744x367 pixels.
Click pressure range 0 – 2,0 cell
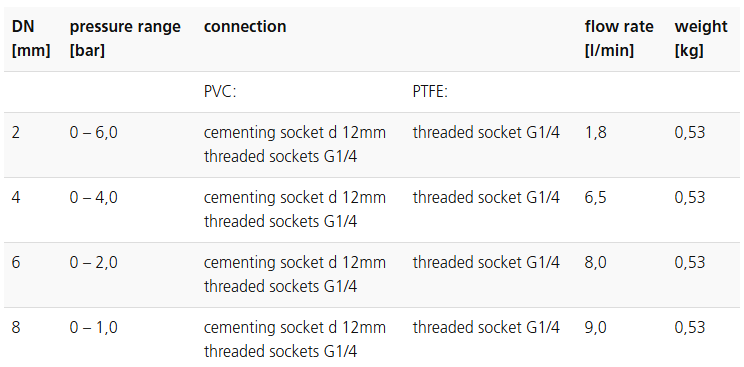click(x=93, y=262)
